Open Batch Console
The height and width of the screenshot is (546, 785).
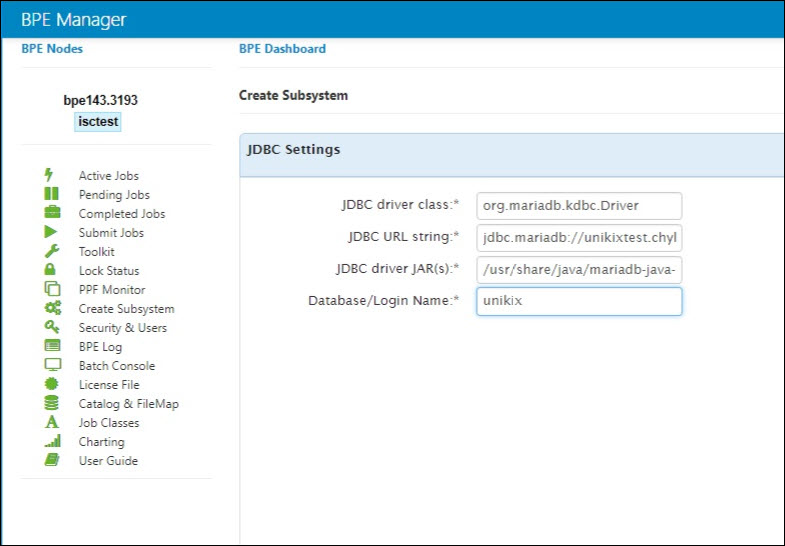[x=117, y=366]
